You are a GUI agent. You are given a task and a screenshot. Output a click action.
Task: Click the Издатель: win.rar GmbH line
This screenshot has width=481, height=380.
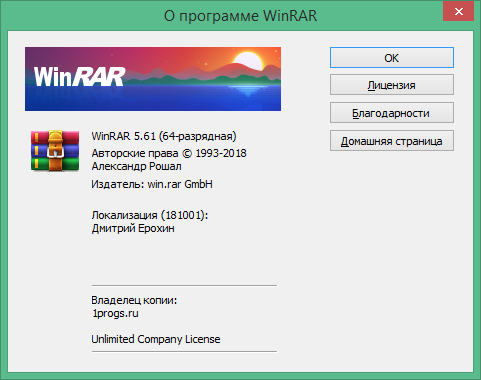click(152, 184)
